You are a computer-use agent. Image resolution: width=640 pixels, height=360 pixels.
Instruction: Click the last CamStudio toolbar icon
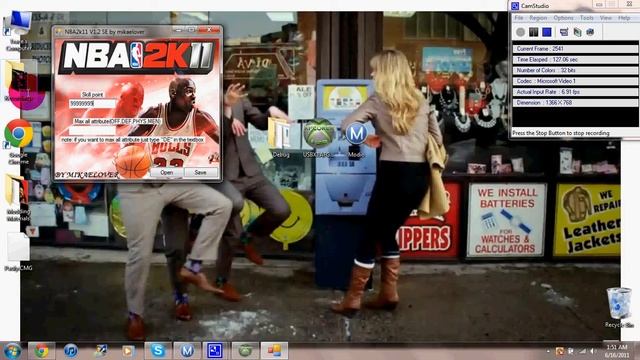click(x=590, y=32)
